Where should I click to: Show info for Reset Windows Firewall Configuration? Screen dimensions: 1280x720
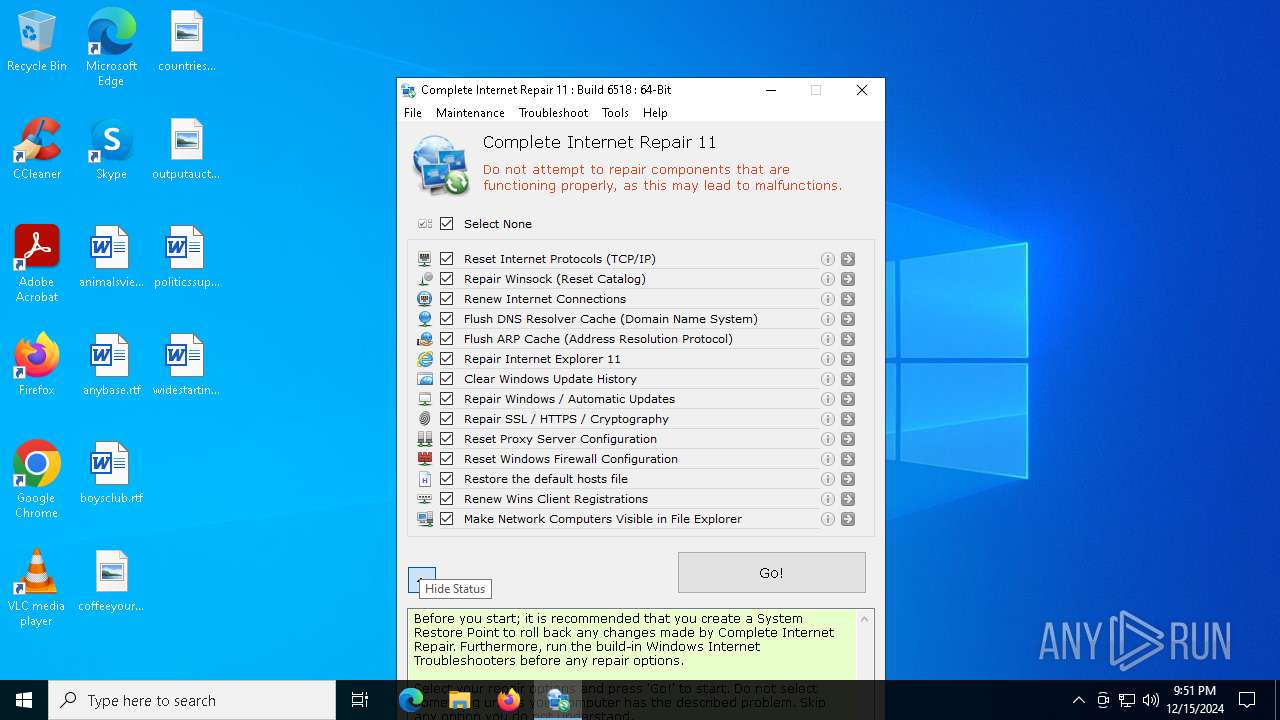click(x=827, y=459)
